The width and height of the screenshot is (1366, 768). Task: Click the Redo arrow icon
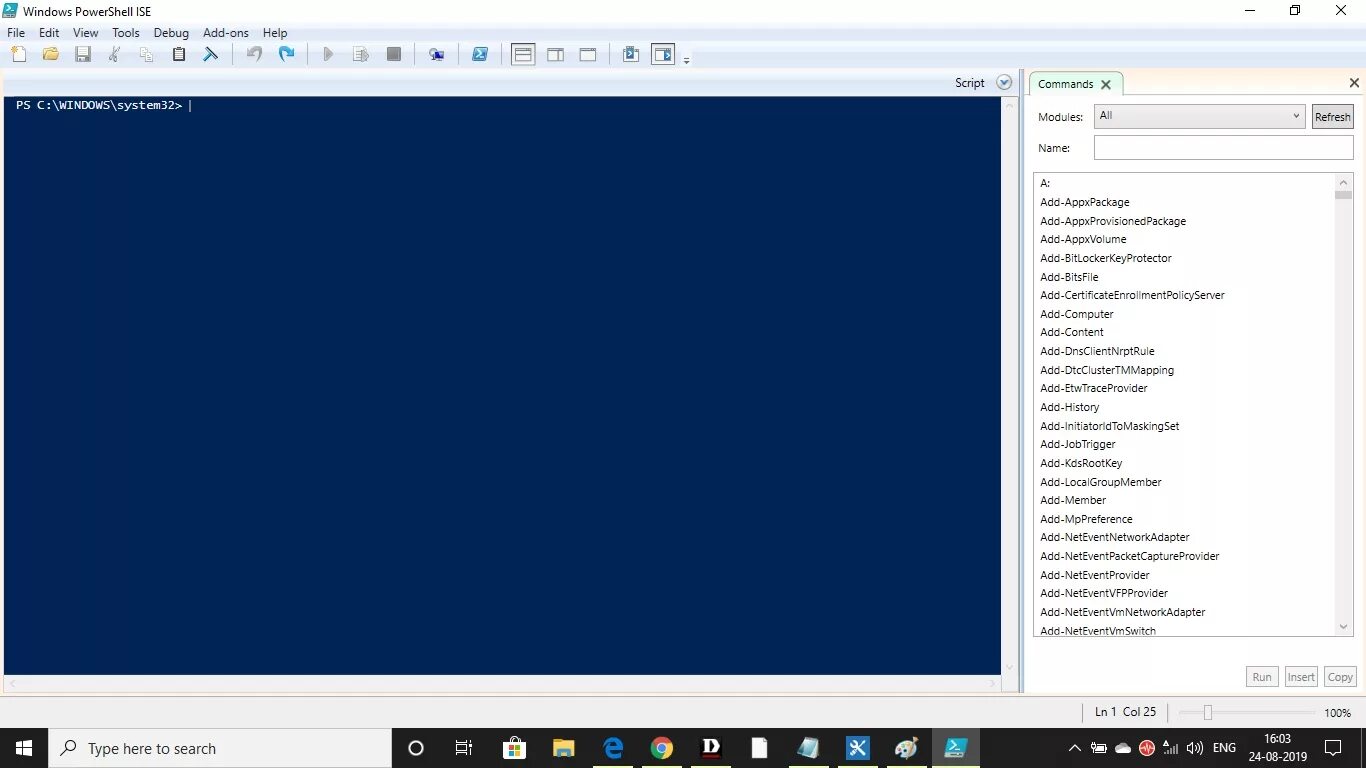click(287, 55)
